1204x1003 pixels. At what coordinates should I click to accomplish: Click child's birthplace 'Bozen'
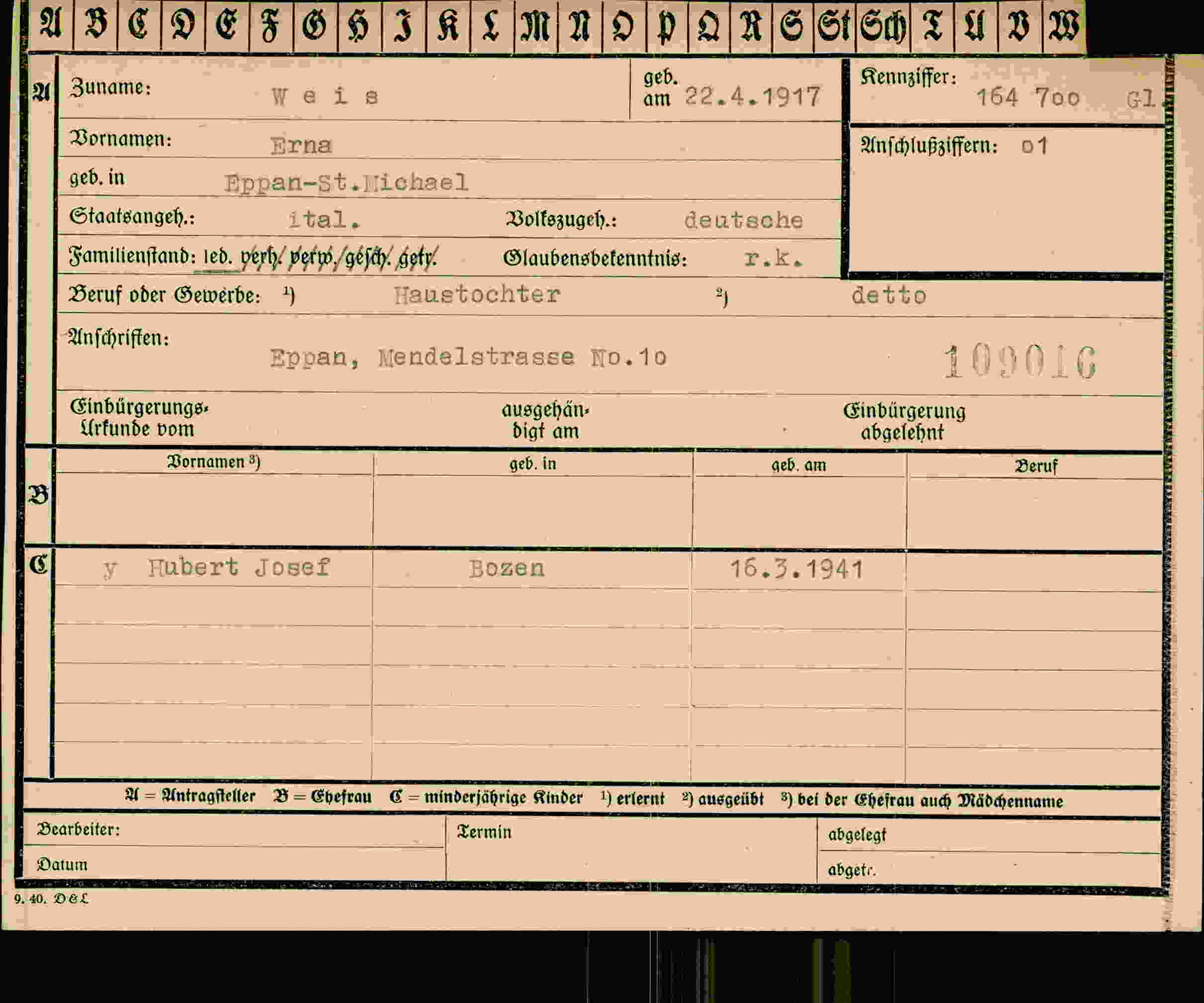click(x=507, y=568)
